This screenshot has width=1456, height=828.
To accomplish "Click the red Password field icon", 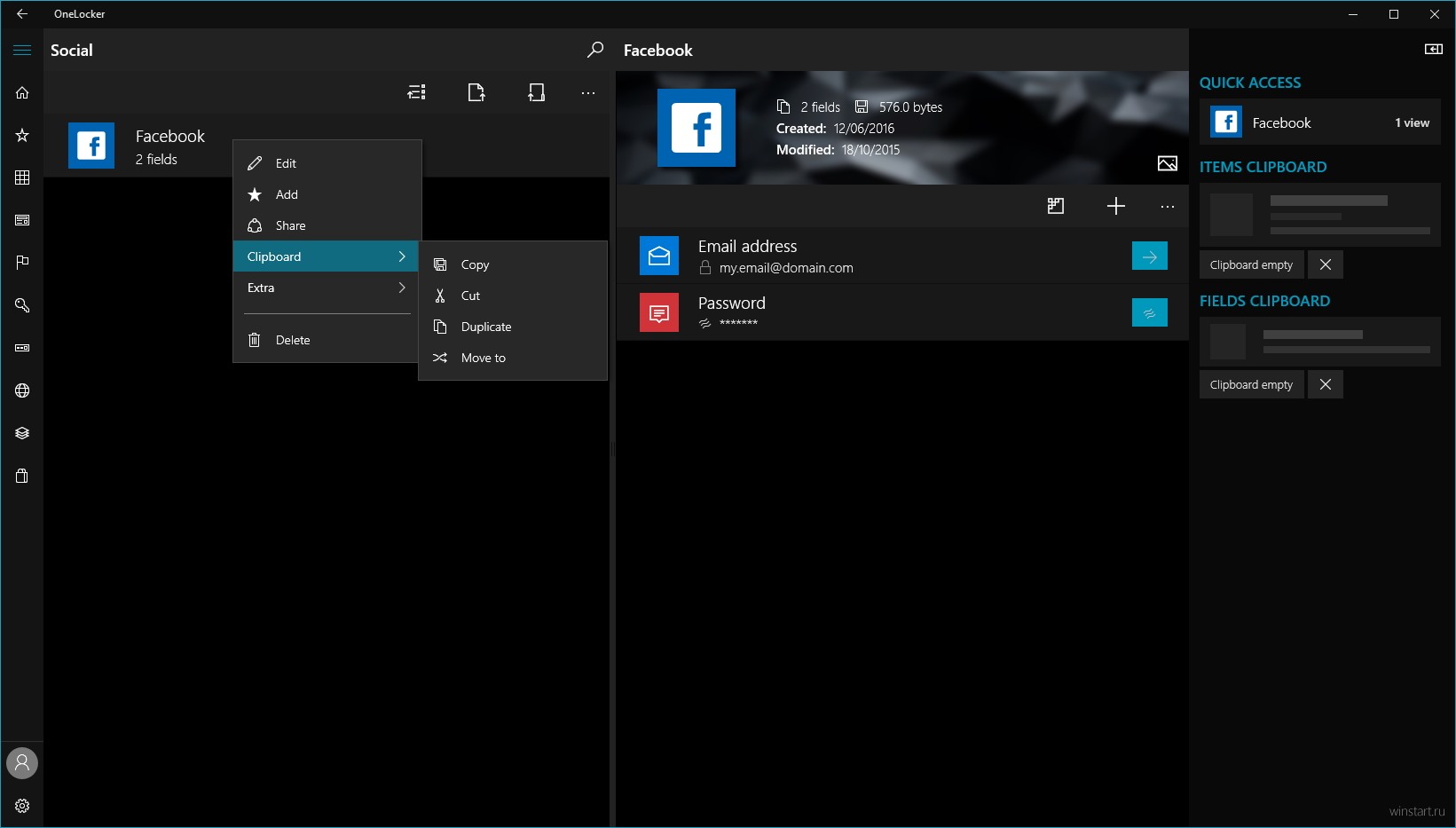I will pyautogui.click(x=659, y=312).
